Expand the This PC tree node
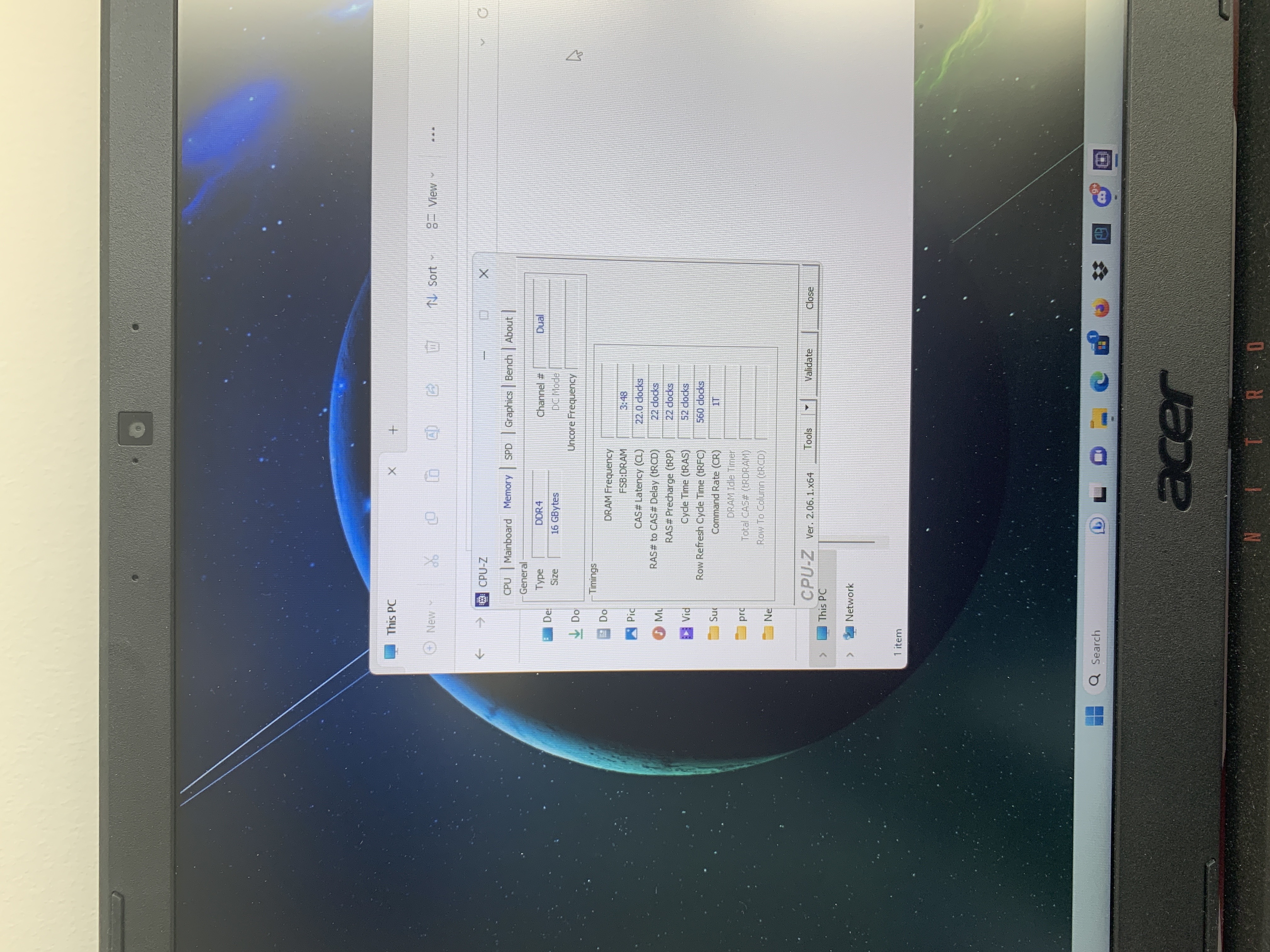Viewport: 1270px width, 952px height. [823, 655]
